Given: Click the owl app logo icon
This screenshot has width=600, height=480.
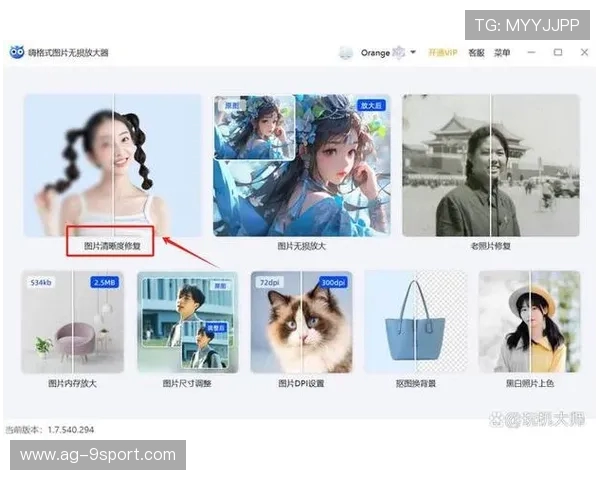Looking at the screenshot, I should click(17, 52).
